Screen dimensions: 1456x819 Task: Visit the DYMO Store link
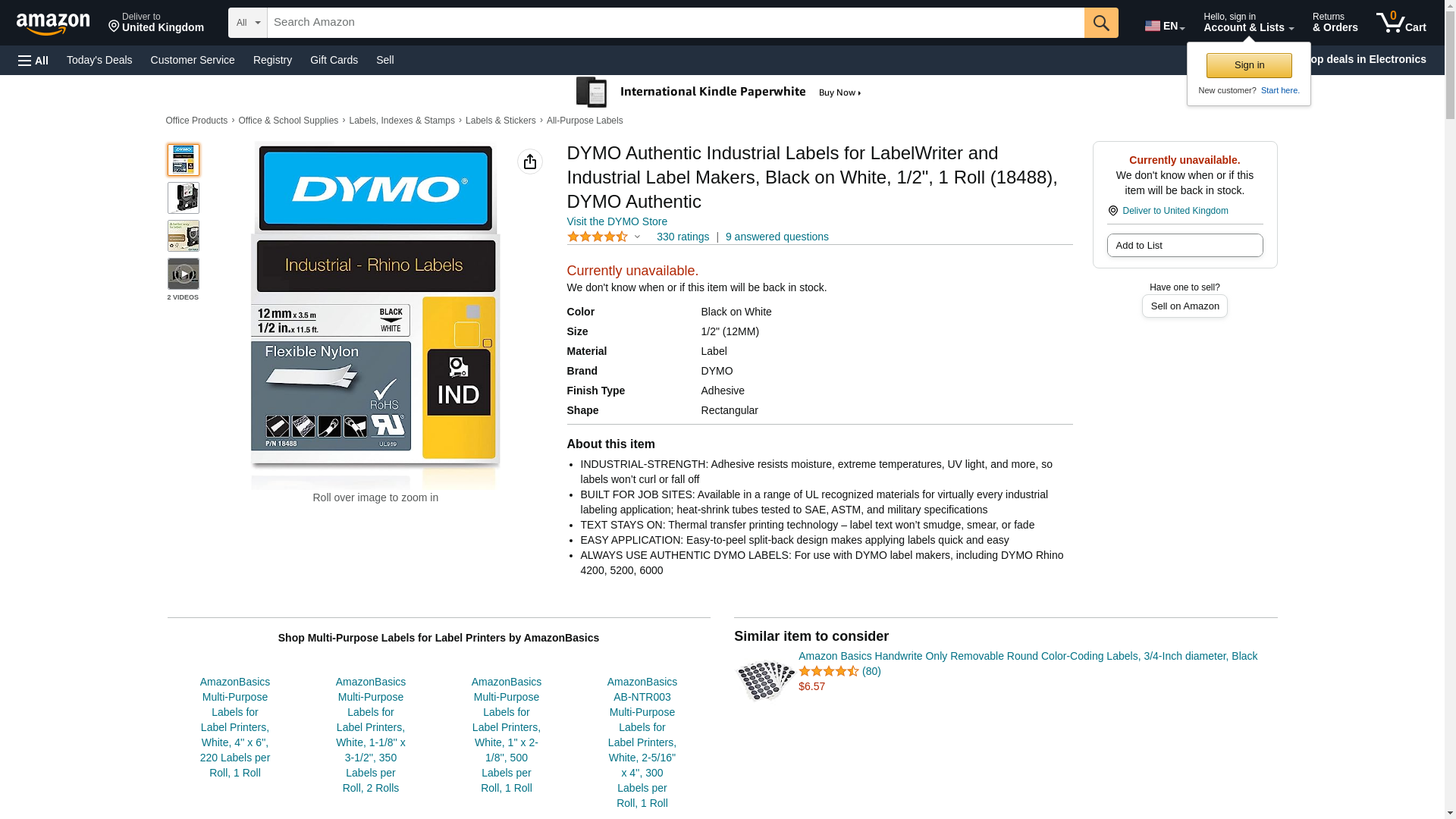click(x=617, y=221)
